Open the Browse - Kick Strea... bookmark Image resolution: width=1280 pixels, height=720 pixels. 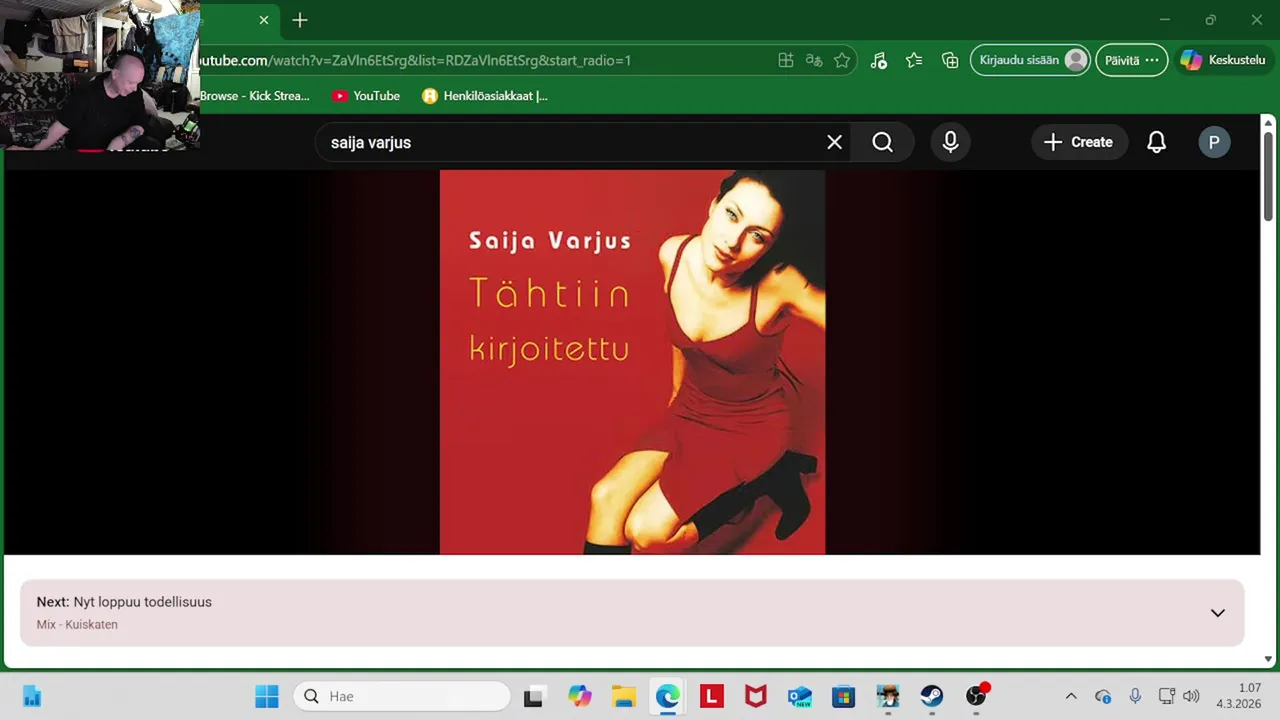pos(255,96)
